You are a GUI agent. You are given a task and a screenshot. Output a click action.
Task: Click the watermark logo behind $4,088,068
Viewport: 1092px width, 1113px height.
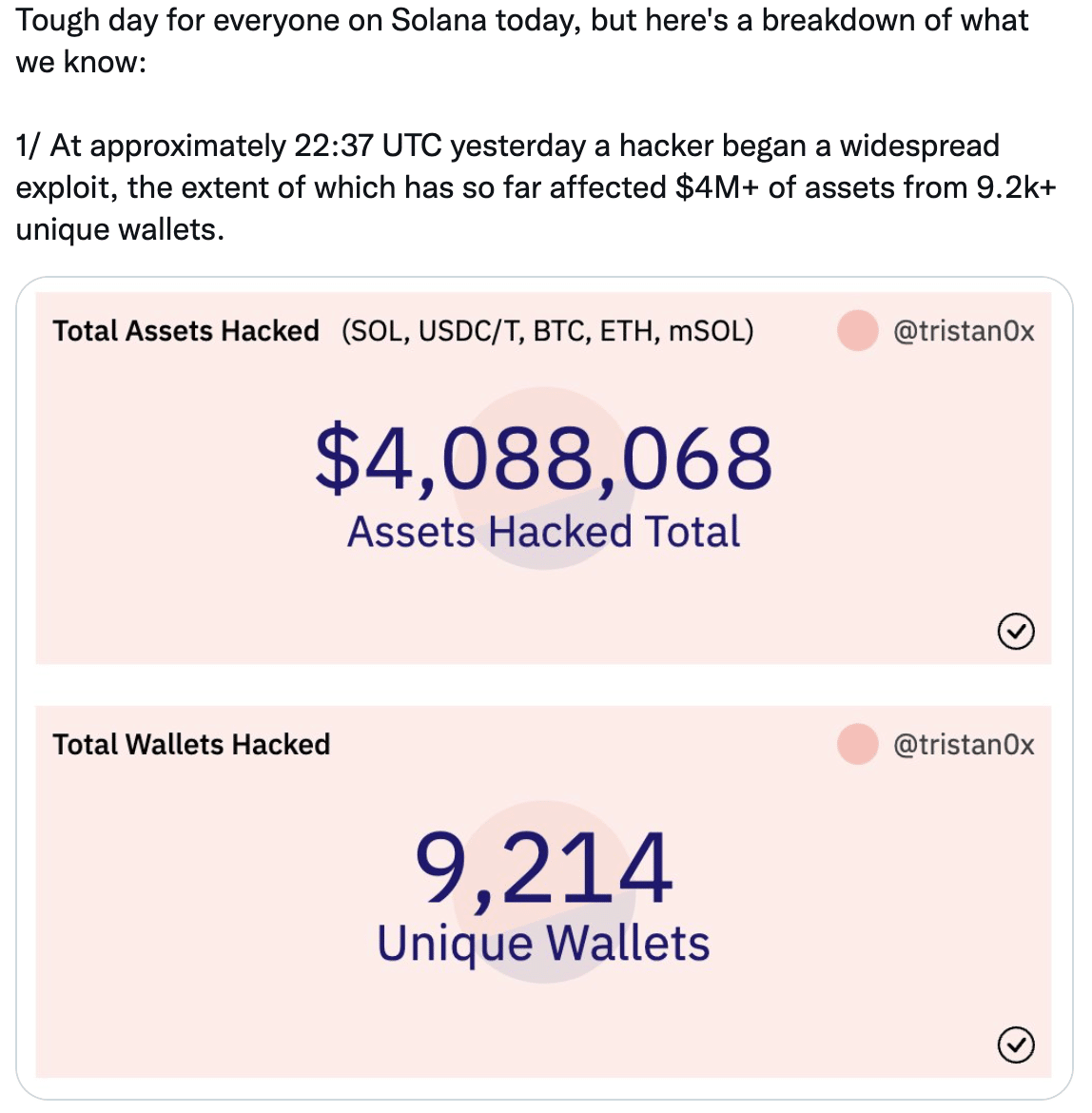point(544,478)
